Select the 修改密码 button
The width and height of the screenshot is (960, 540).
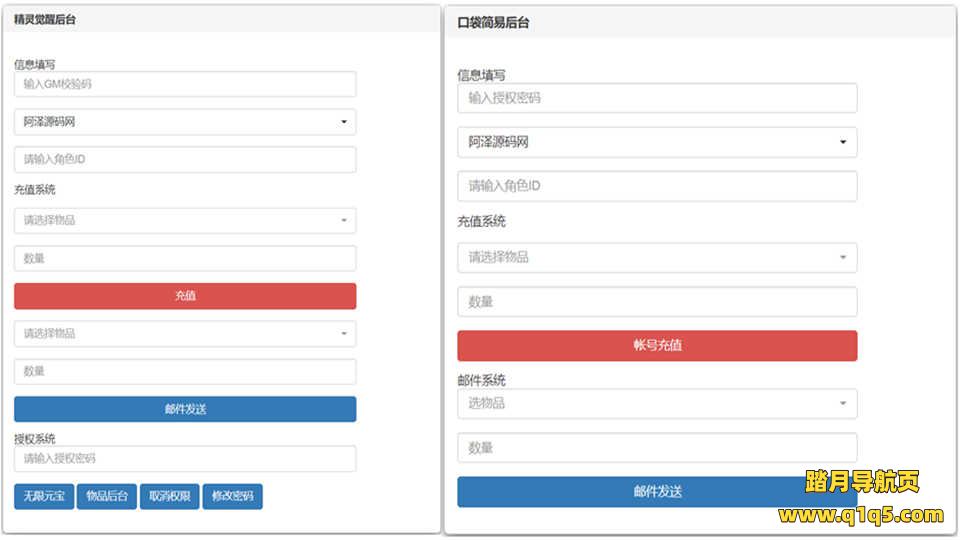coord(232,497)
